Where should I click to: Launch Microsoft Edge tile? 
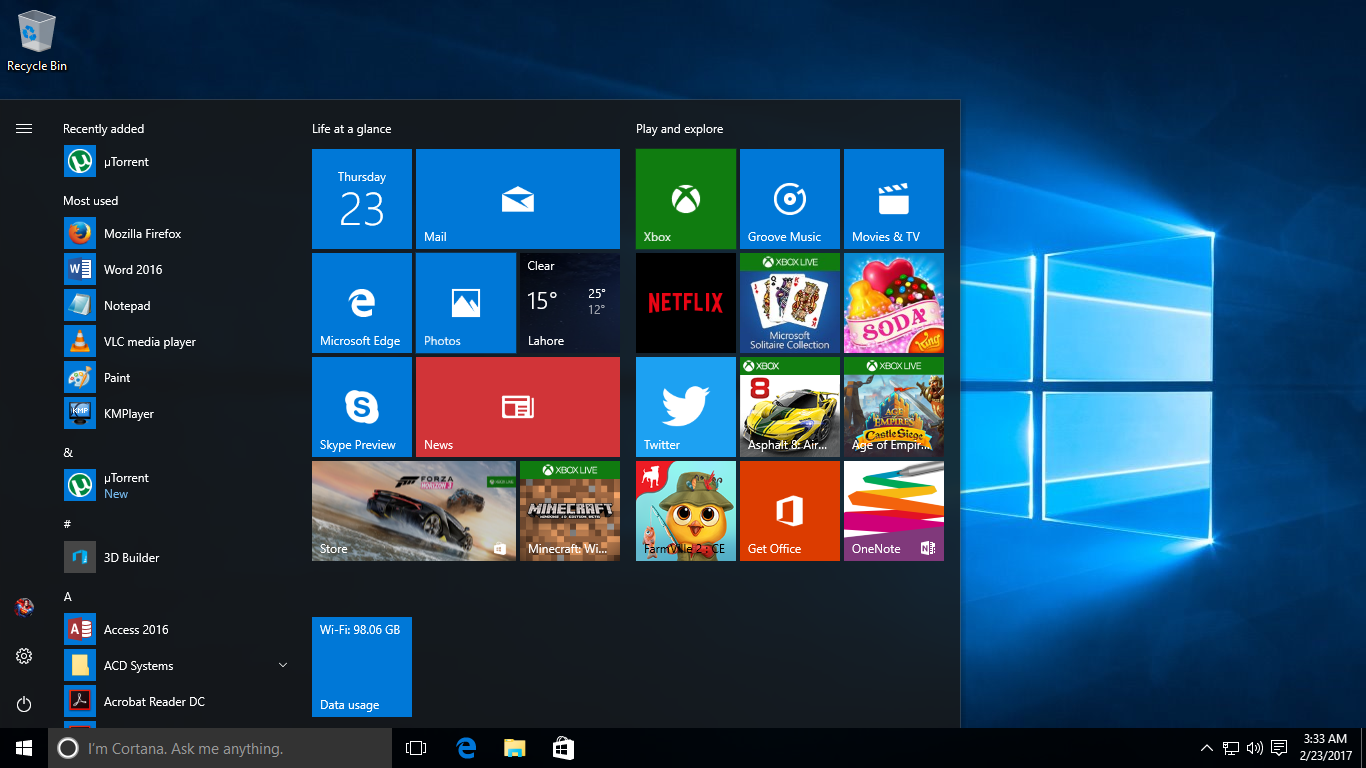(362, 303)
